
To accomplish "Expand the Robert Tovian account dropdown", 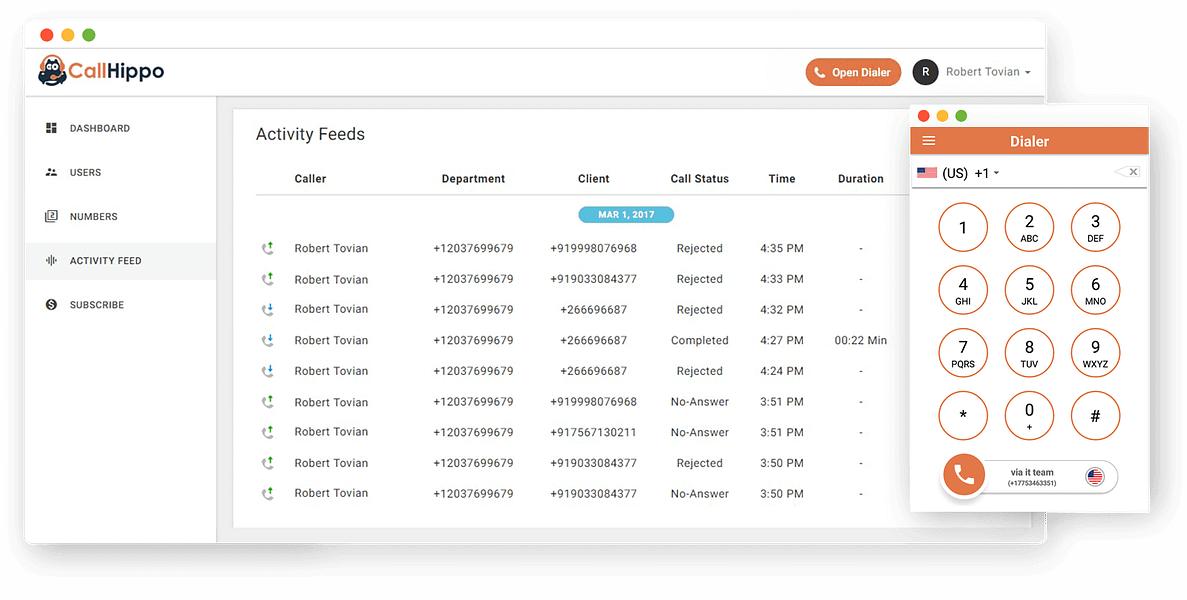I will click(x=988, y=72).
